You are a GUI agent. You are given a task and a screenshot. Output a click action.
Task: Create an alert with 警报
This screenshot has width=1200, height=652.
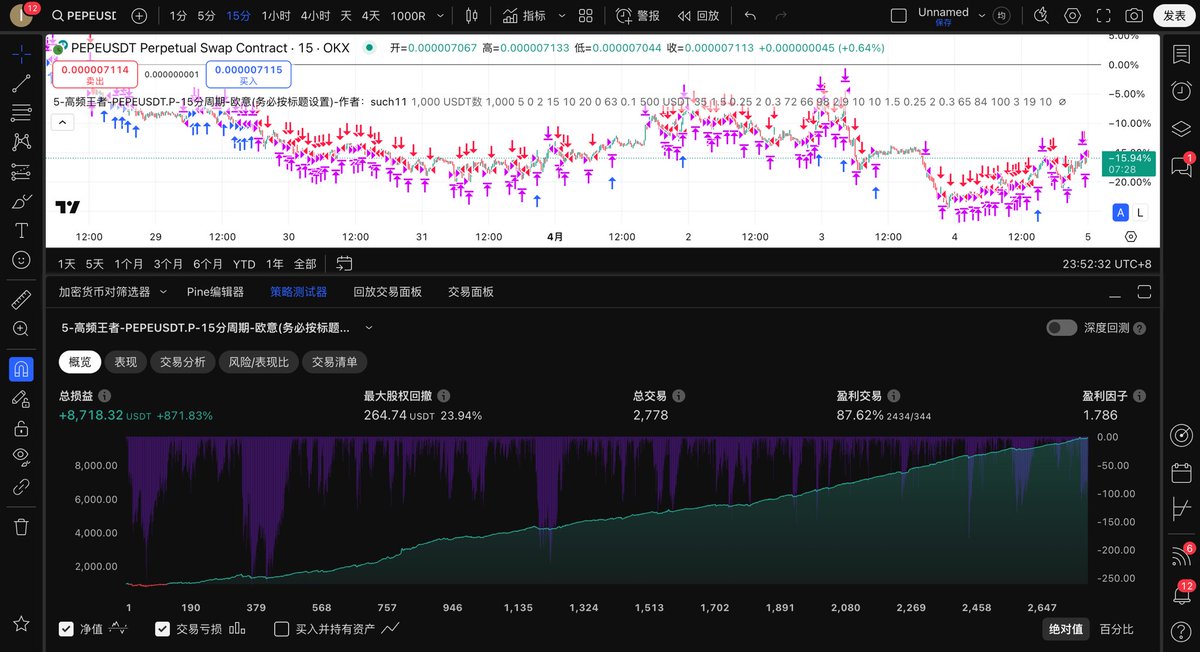(639, 16)
